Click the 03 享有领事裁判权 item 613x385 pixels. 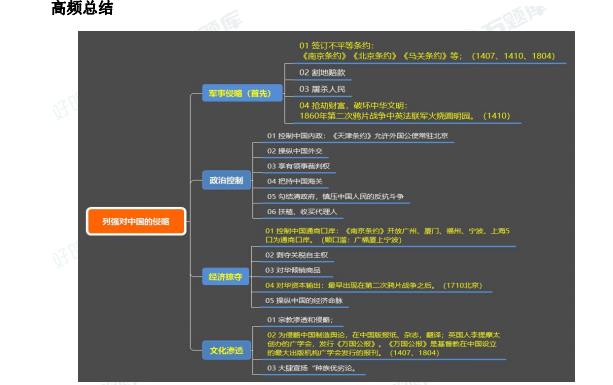click(298, 166)
